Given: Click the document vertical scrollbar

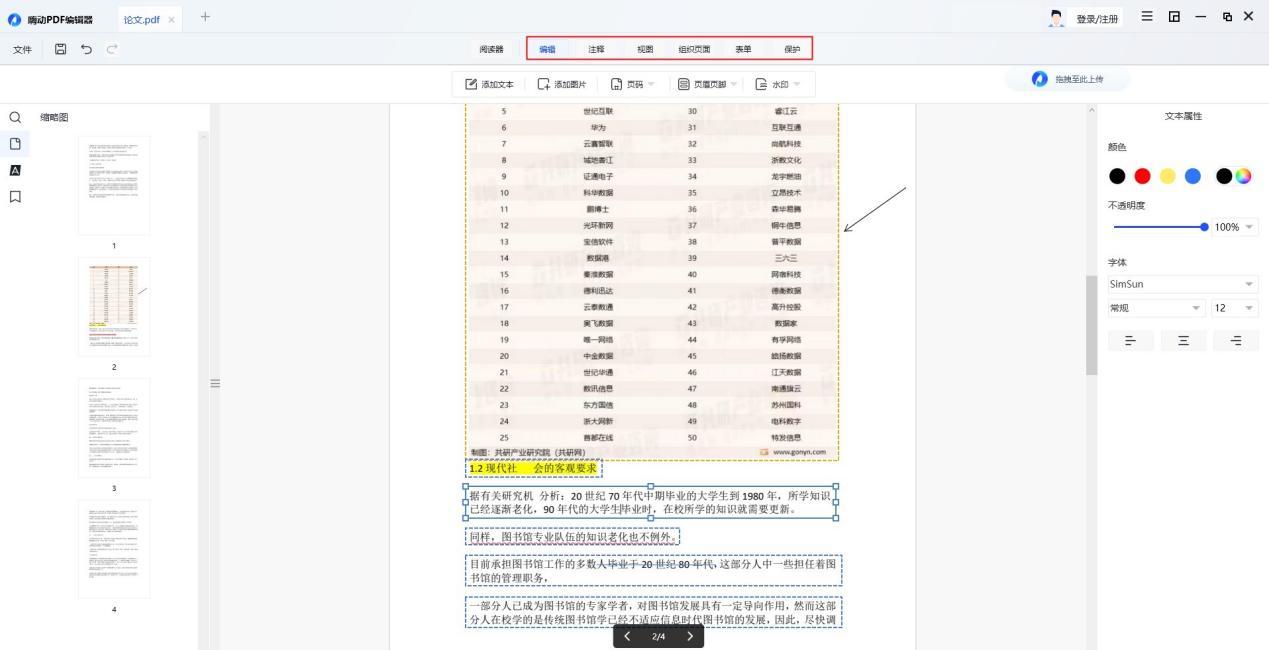Looking at the screenshot, I should (x=1091, y=325).
